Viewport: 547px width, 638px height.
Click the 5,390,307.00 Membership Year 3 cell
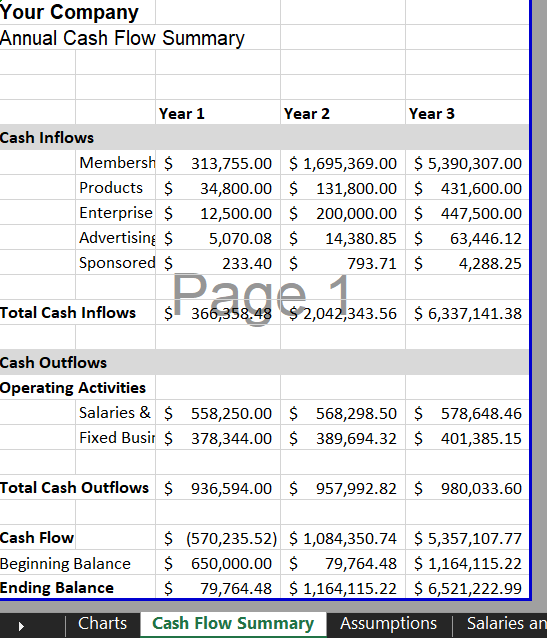(467, 163)
